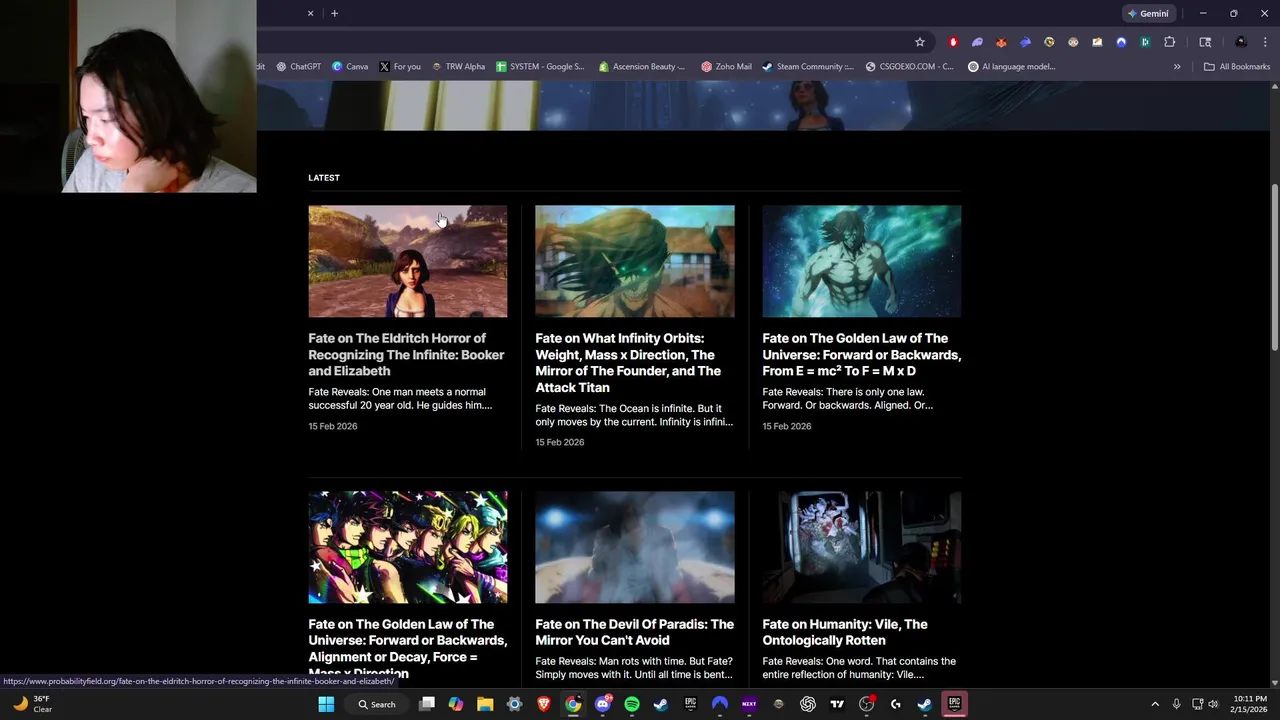Open the SYSTEM Google Sheets bookmark
This screenshot has width=1280, height=720.
pyautogui.click(x=540, y=67)
